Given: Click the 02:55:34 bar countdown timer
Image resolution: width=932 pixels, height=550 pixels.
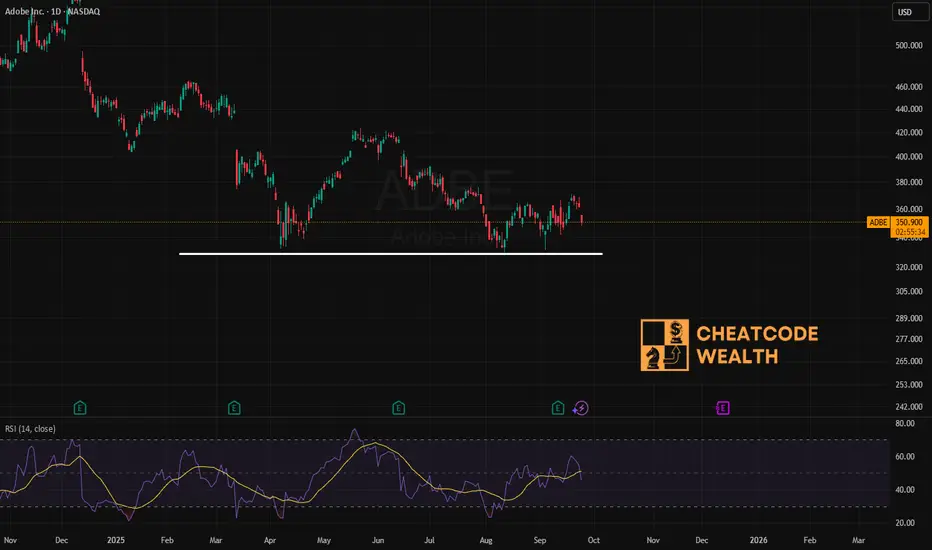Looking at the screenshot, I should click(909, 232).
